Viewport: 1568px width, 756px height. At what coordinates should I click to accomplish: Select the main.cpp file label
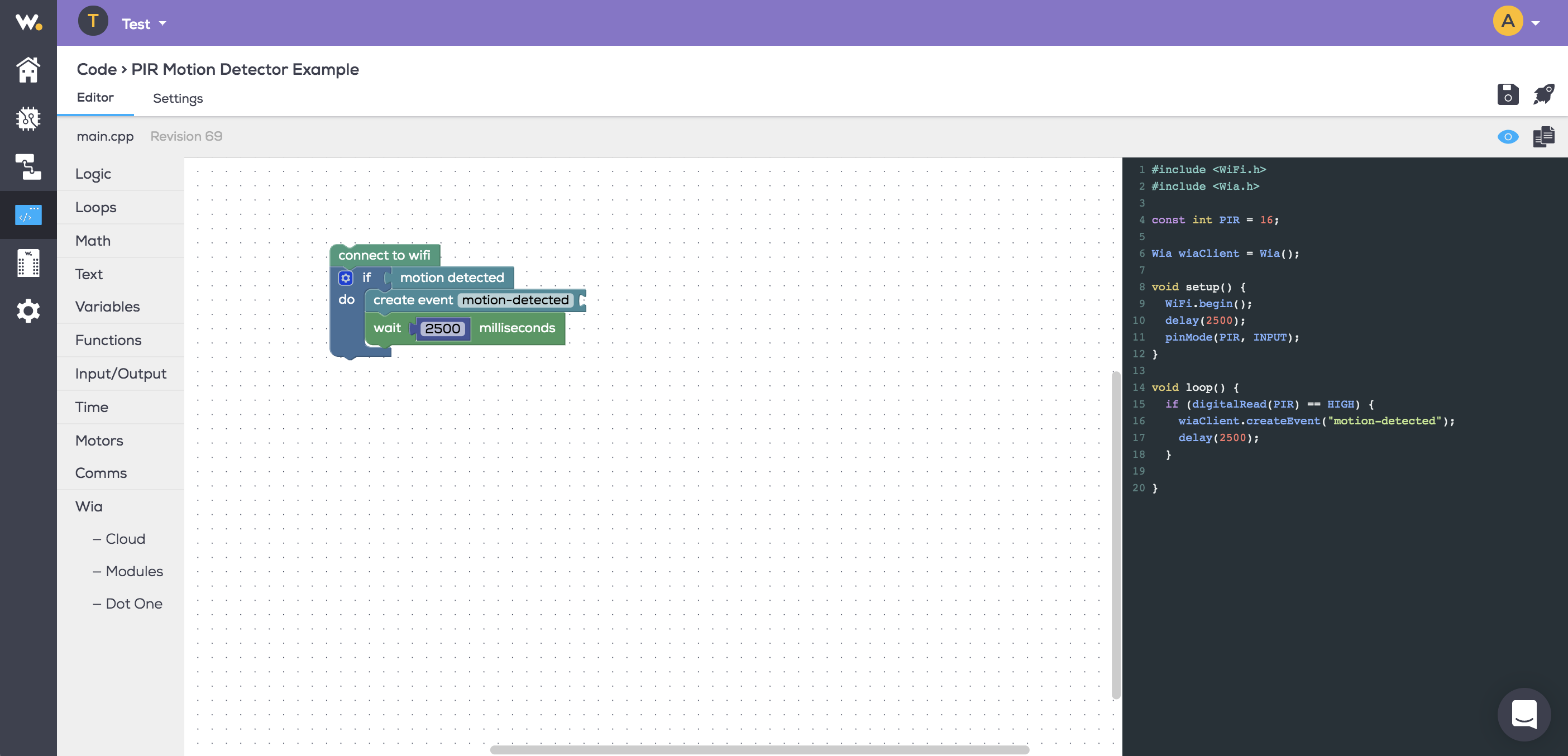click(104, 136)
